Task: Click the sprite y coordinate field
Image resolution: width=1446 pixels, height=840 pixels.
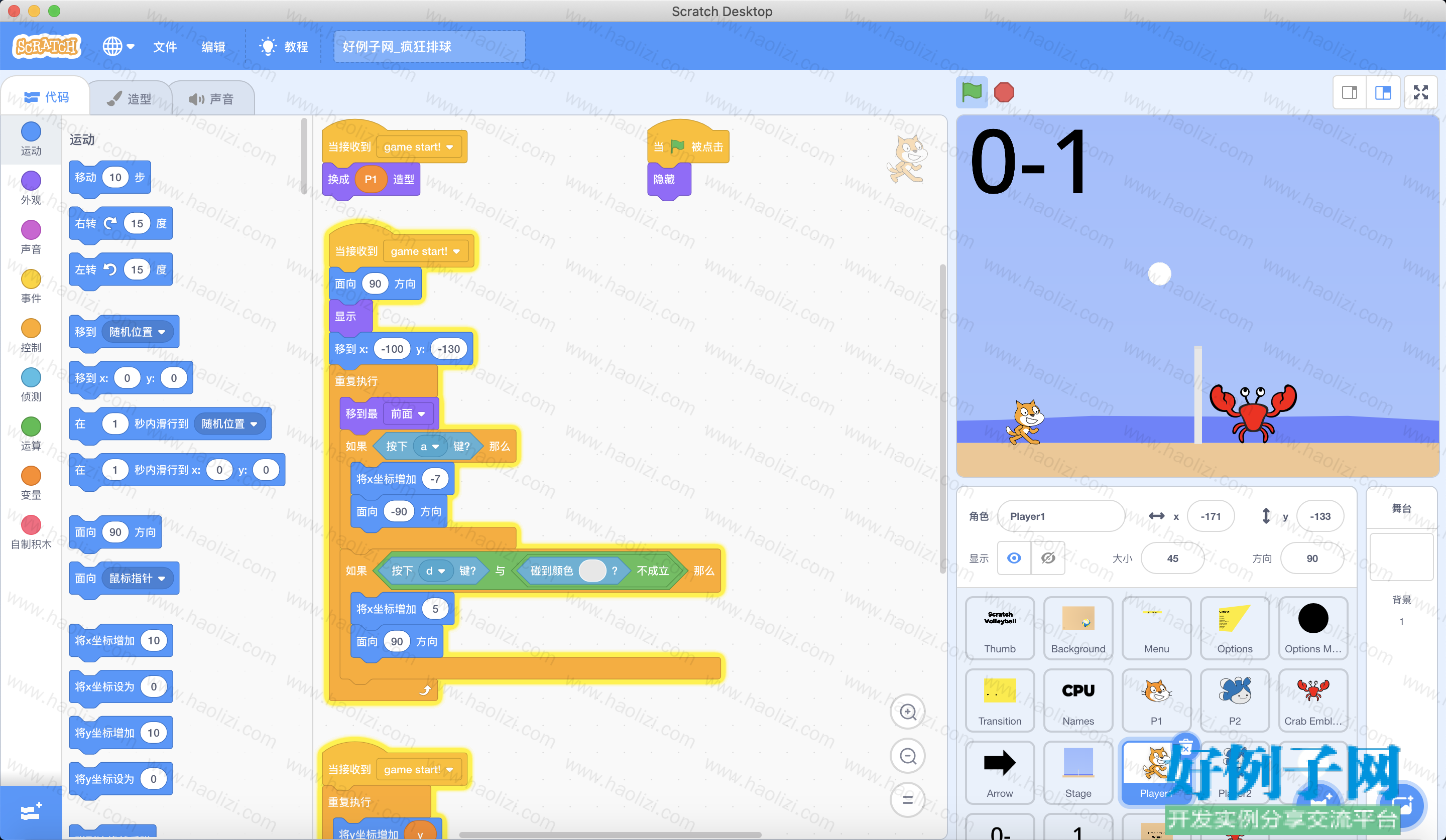Action: coord(1320,516)
